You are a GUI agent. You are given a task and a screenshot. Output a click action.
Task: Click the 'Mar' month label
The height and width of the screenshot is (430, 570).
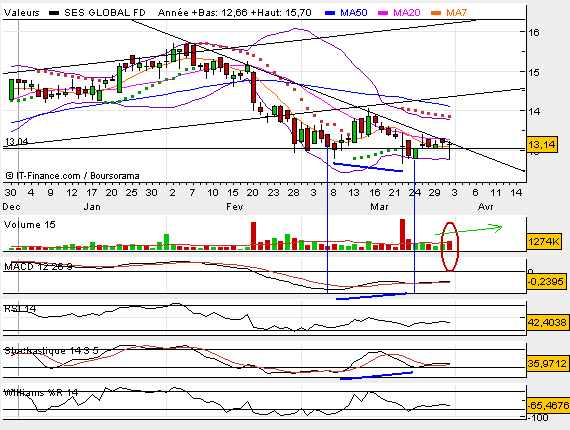(379, 207)
